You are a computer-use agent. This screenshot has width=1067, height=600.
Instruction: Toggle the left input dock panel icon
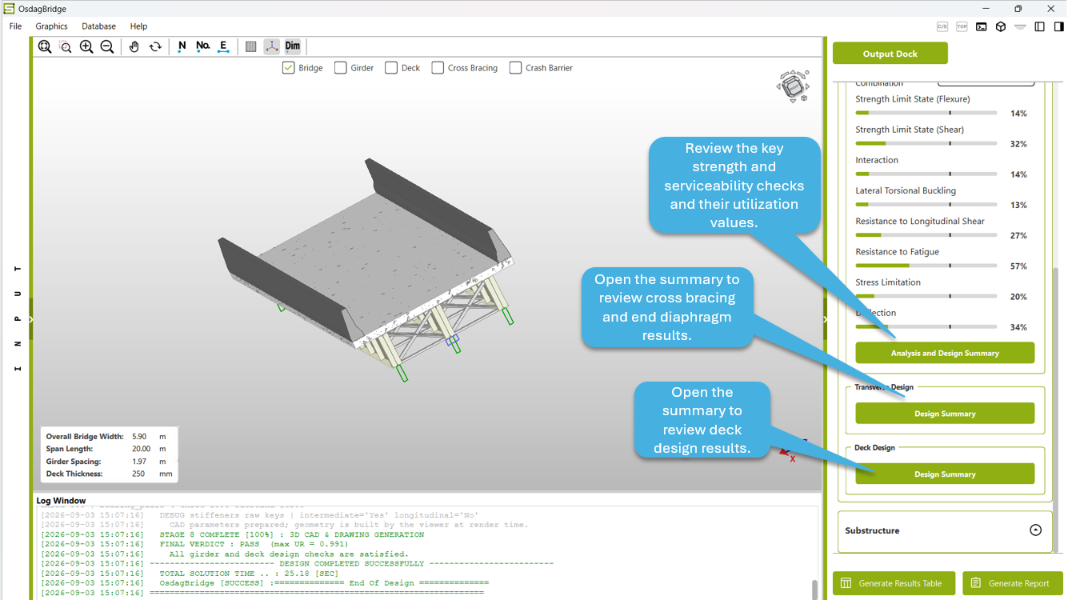[x=1040, y=27]
